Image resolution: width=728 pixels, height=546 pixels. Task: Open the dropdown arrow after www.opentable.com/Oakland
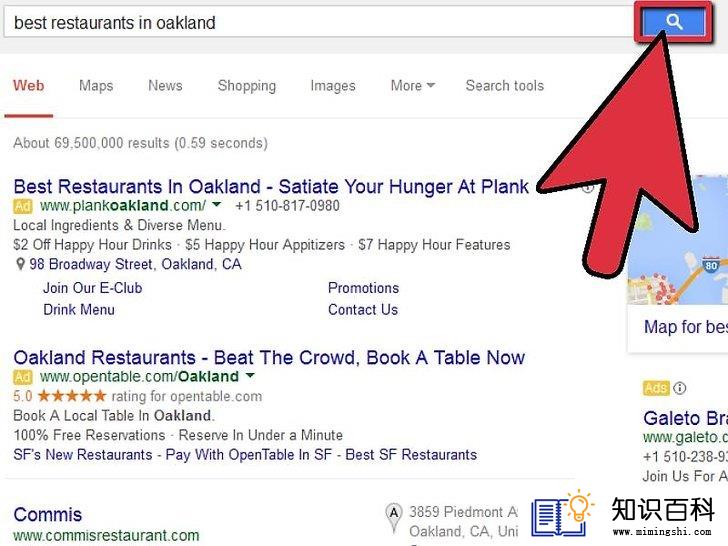coord(250,375)
